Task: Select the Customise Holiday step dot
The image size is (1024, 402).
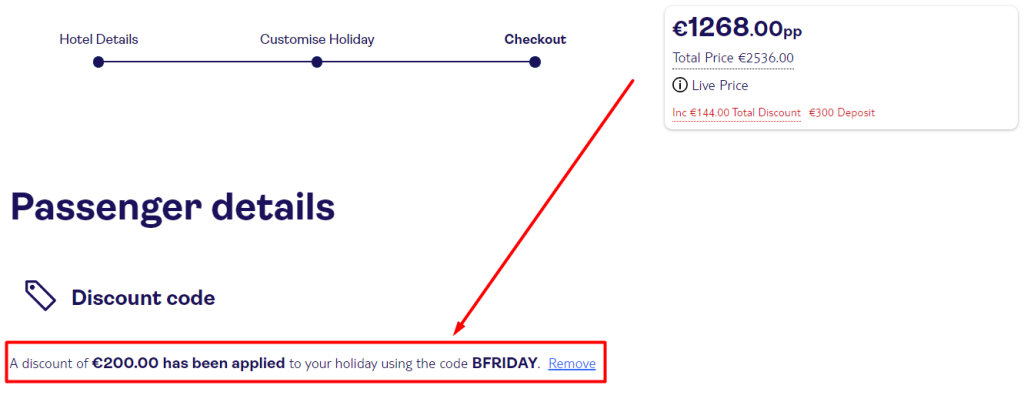Action: (317, 62)
